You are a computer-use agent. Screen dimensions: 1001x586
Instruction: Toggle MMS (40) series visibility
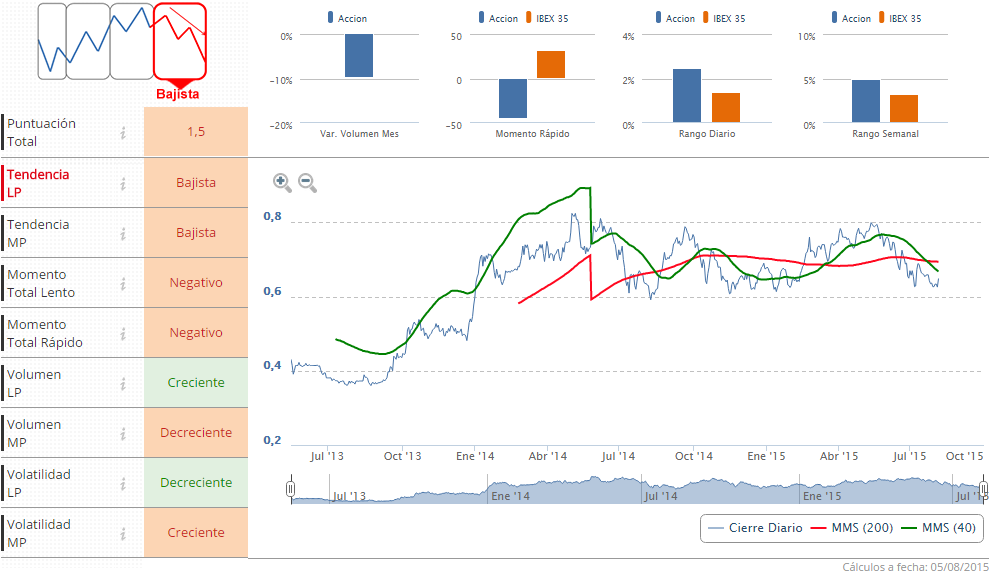coord(935,528)
